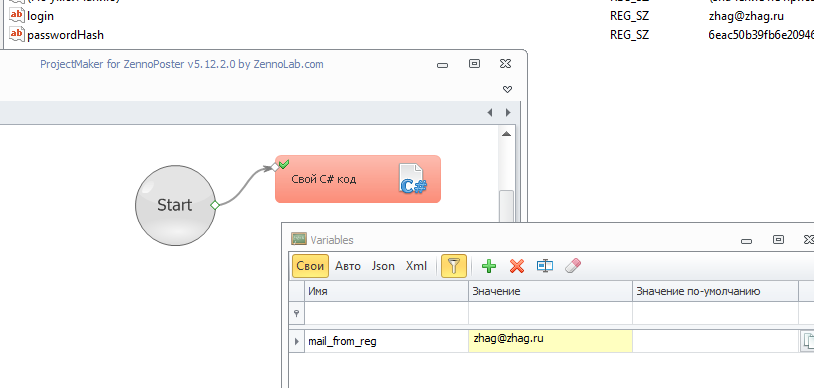Switch to the Json variables tab
814x388 pixels.
pyautogui.click(x=383, y=266)
